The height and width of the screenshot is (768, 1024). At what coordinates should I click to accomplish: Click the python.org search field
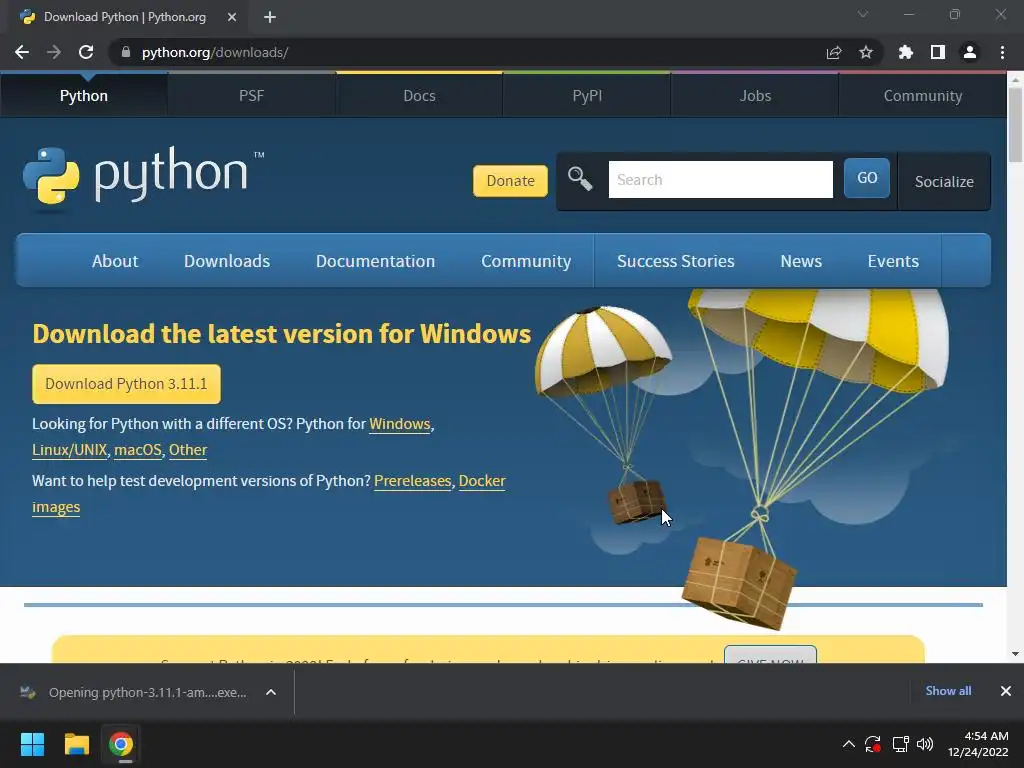coord(720,180)
